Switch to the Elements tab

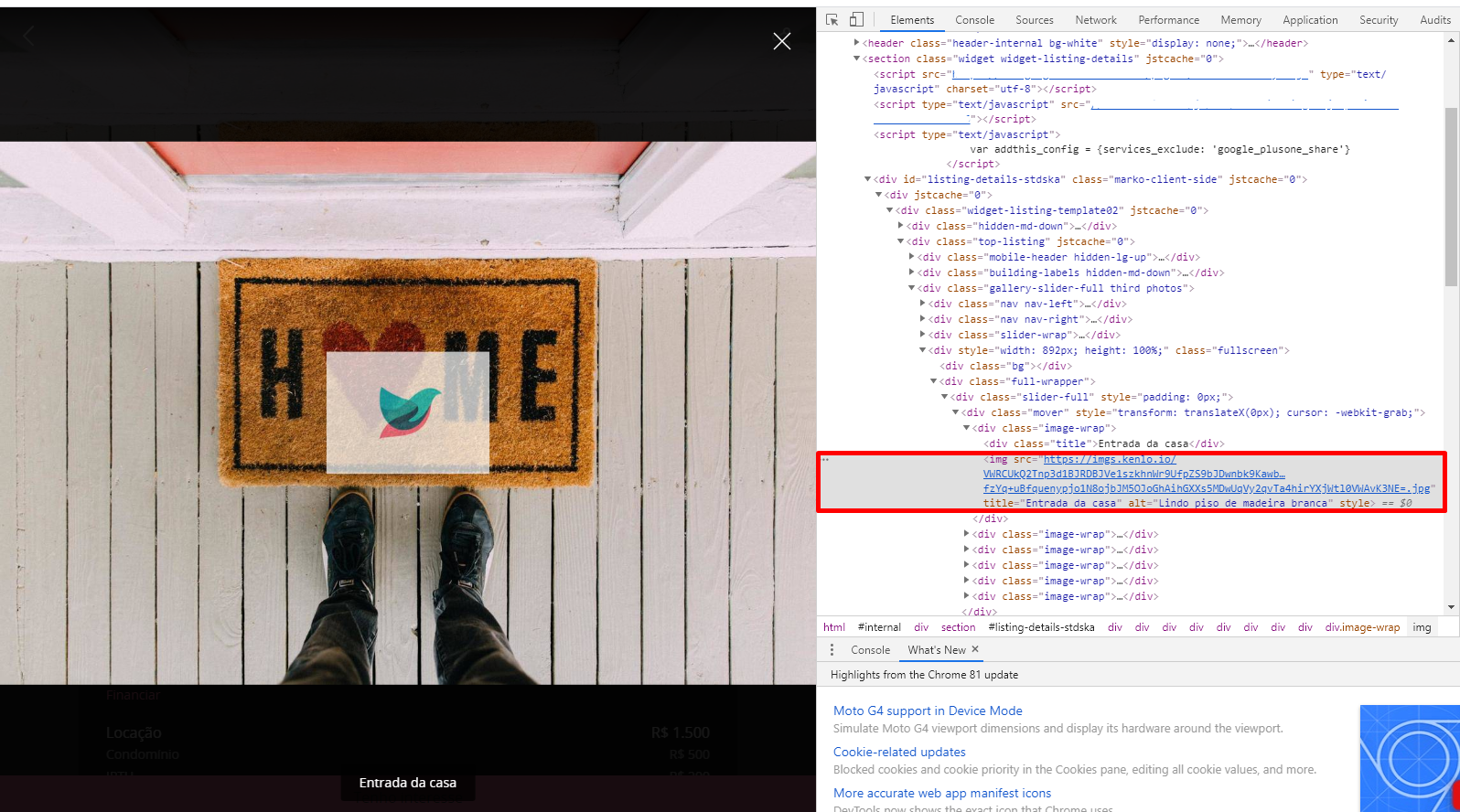[912, 20]
